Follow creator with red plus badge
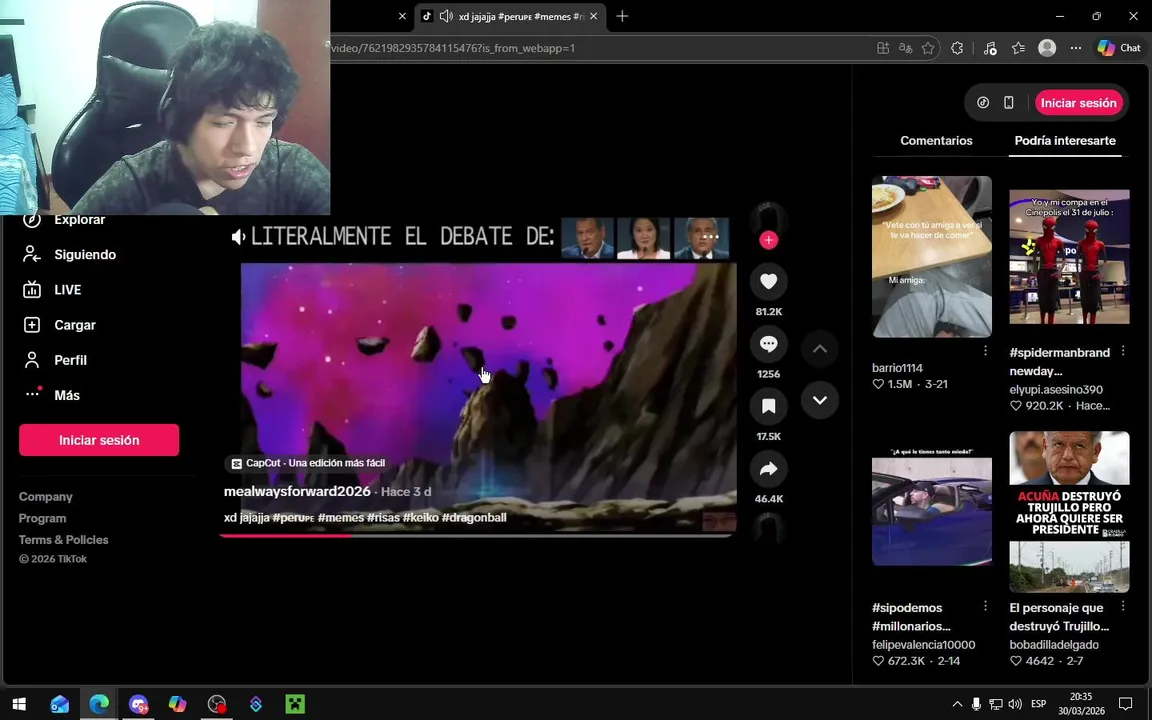This screenshot has height=720, width=1152. point(768,240)
